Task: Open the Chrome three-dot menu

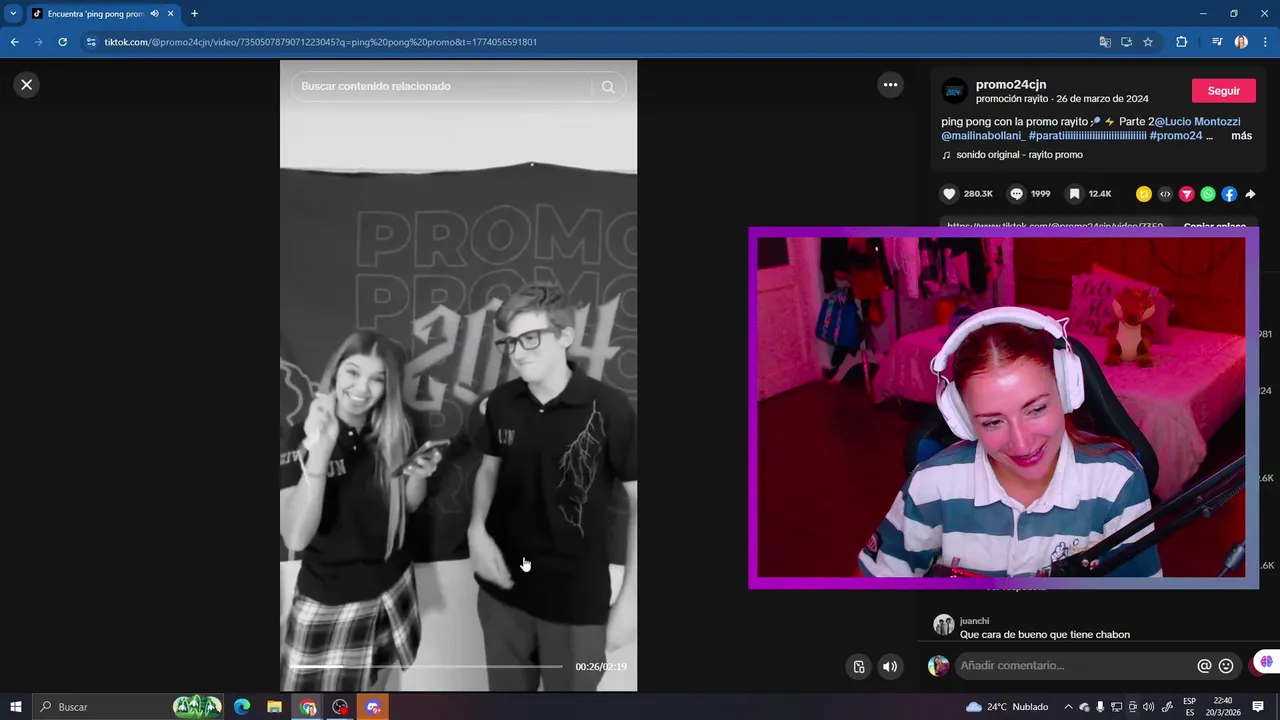Action: pos(1266,42)
